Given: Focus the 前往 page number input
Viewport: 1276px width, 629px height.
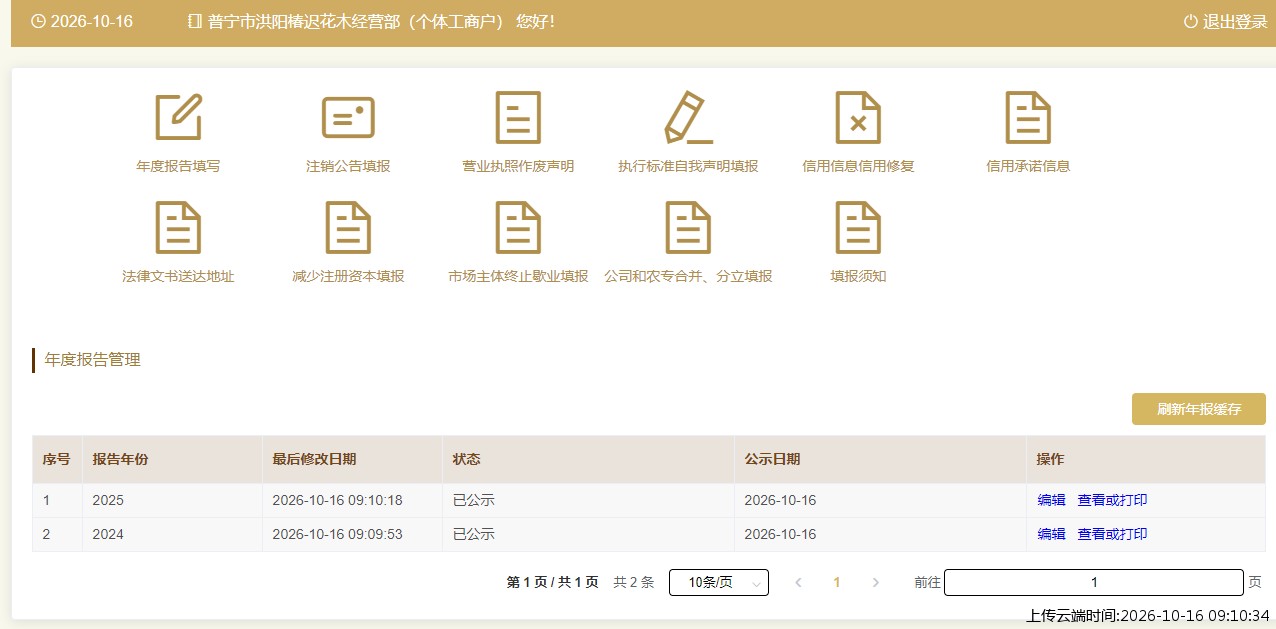Looking at the screenshot, I should (1094, 582).
